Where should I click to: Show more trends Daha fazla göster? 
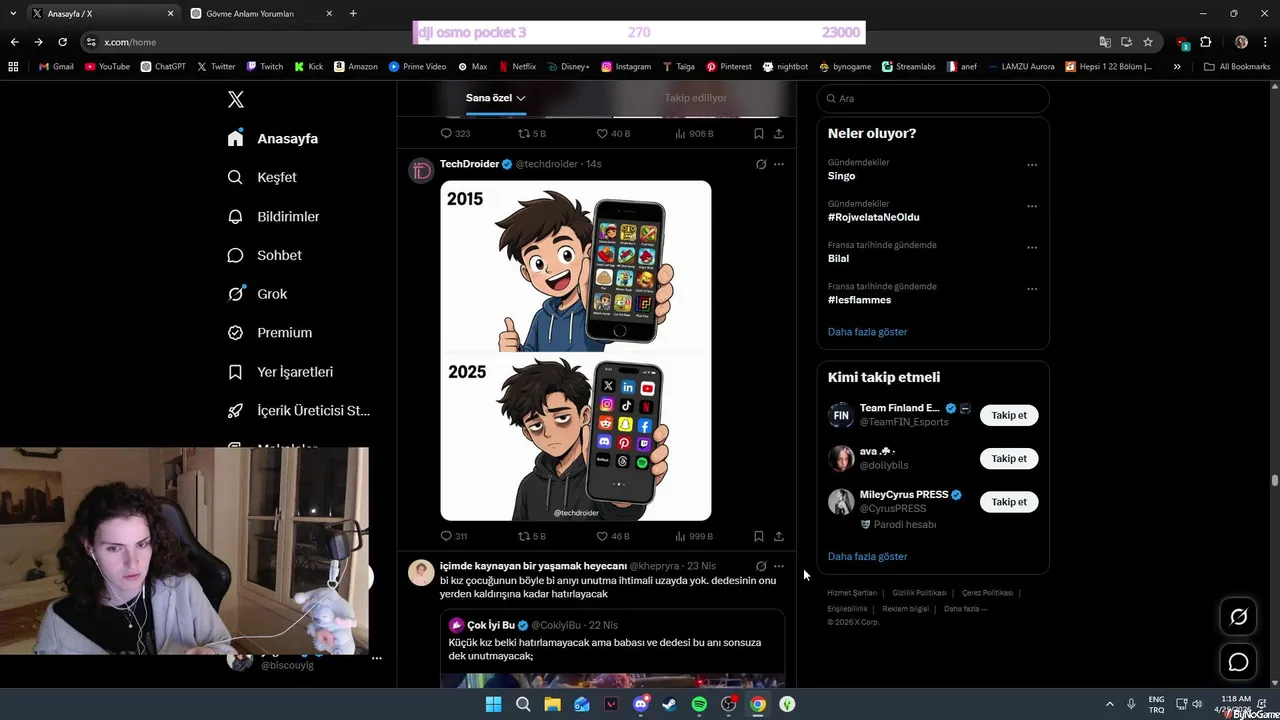867,331
